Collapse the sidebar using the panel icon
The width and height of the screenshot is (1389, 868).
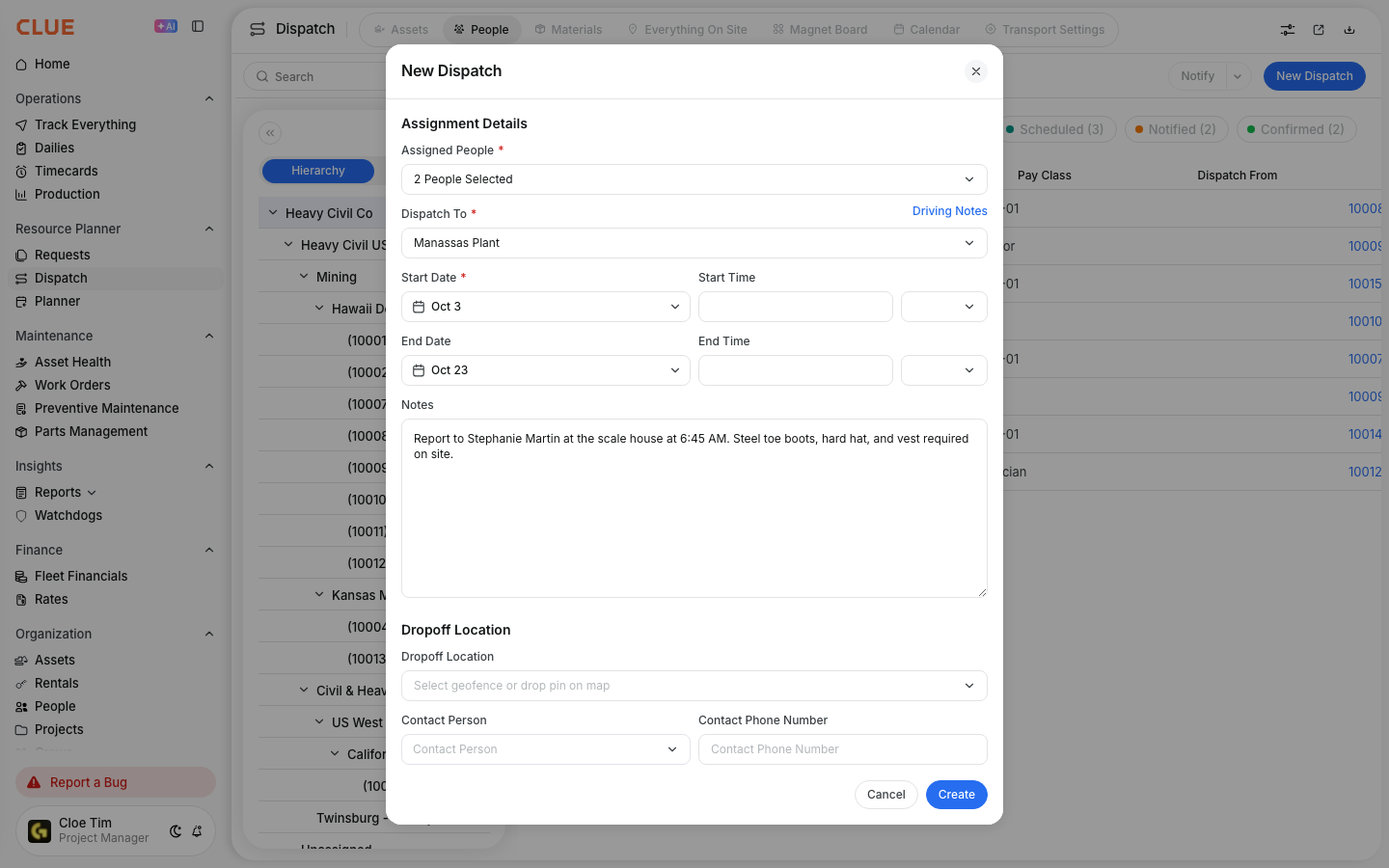tap(198, 27)
